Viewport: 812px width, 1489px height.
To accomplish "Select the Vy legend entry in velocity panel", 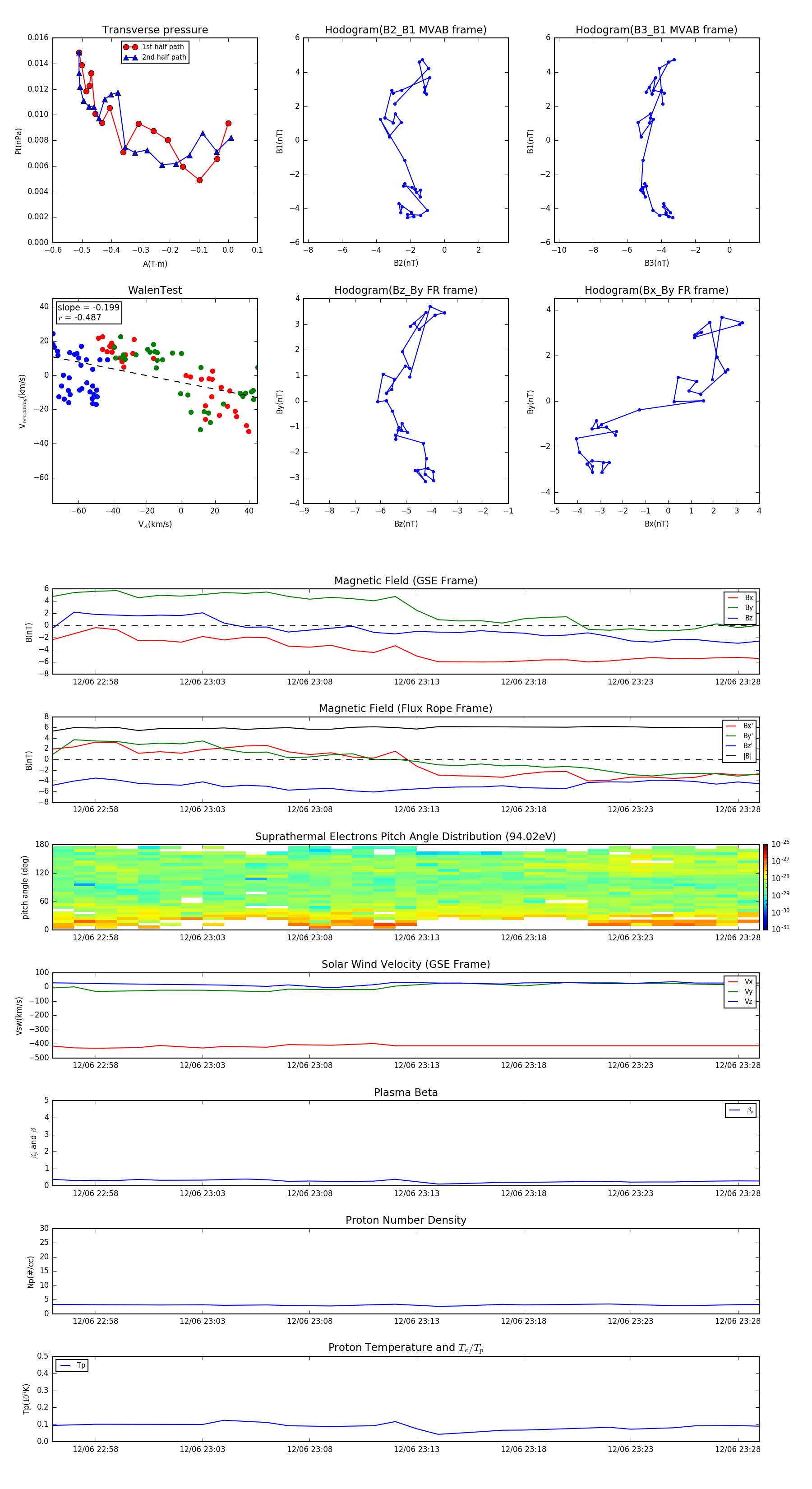I will pyautogui.click(x=740, y=992).
